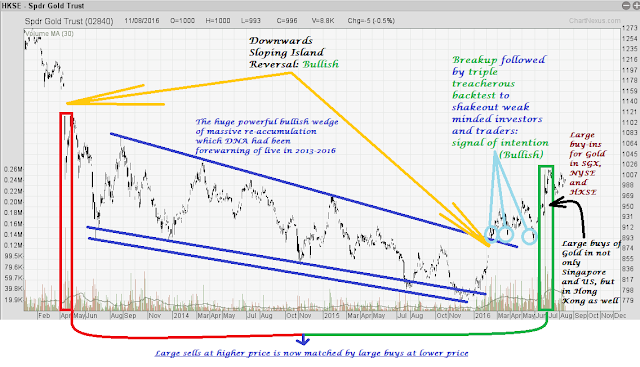Click the 0.14M volume axis label
The height and width of the screenshot is (367, 640).
point(13,234)
